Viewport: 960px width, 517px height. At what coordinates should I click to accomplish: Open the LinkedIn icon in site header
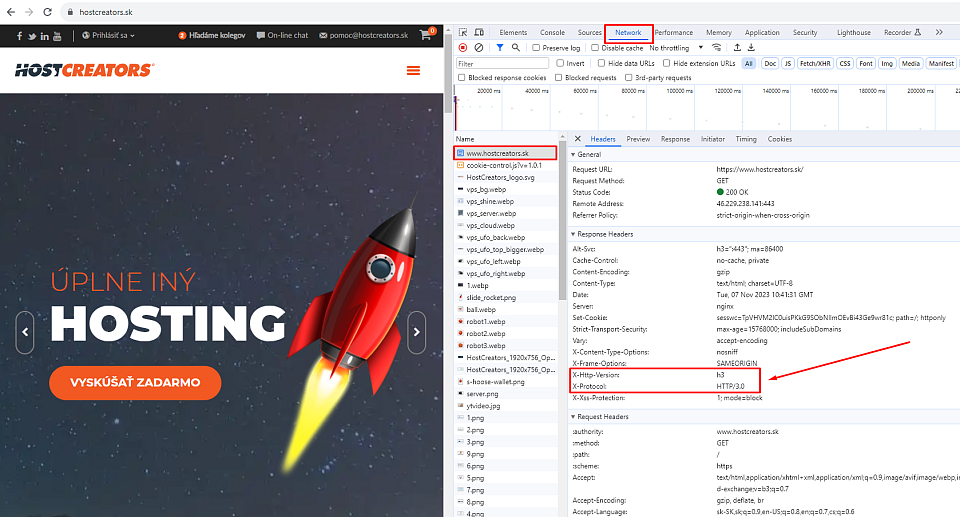[45, 36]
